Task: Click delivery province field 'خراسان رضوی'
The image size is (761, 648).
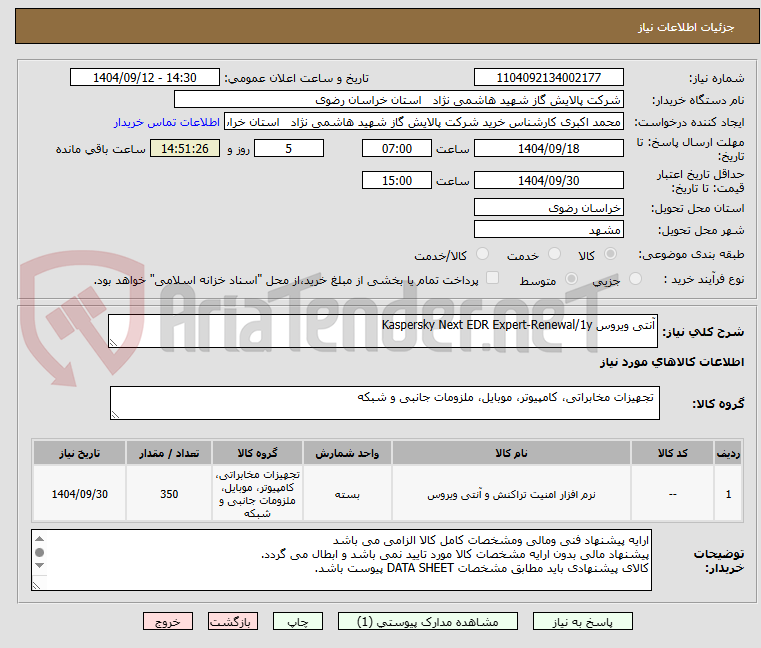Action: coord(548,208)
